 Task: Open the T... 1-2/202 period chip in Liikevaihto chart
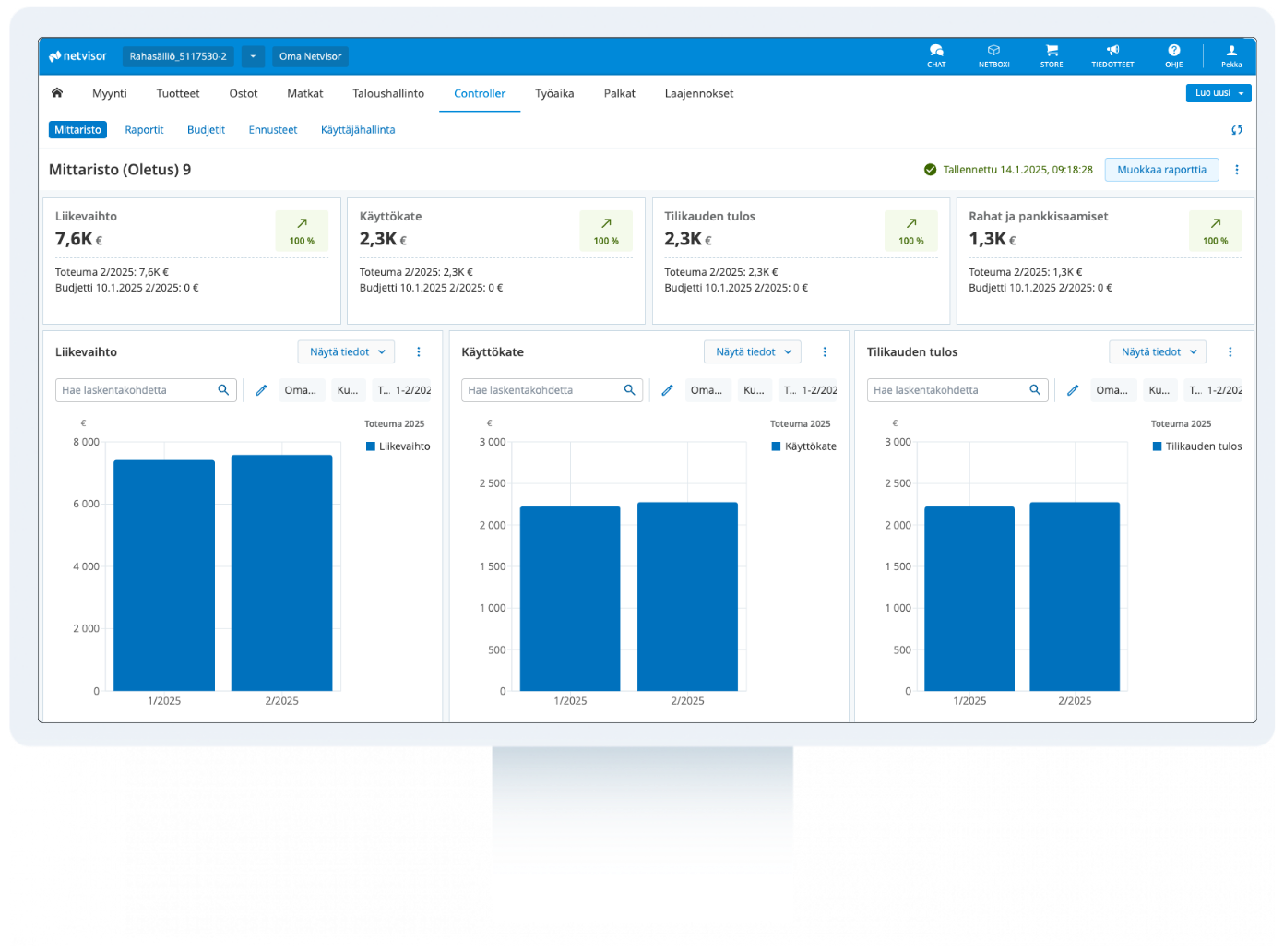click(403, 390)
